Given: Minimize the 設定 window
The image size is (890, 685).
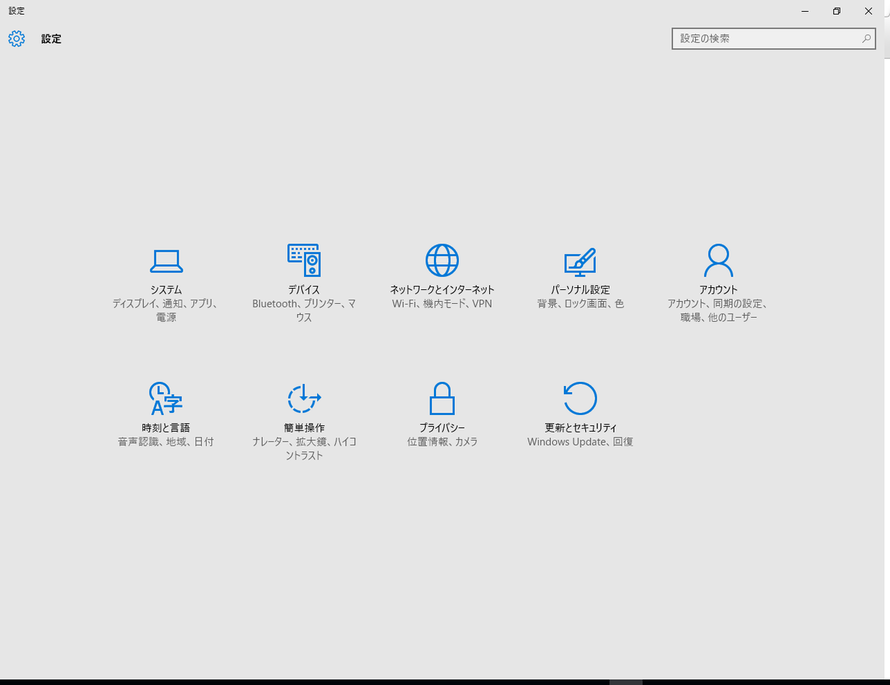Looking at the screenshot, I should click(x=805, y=11).
